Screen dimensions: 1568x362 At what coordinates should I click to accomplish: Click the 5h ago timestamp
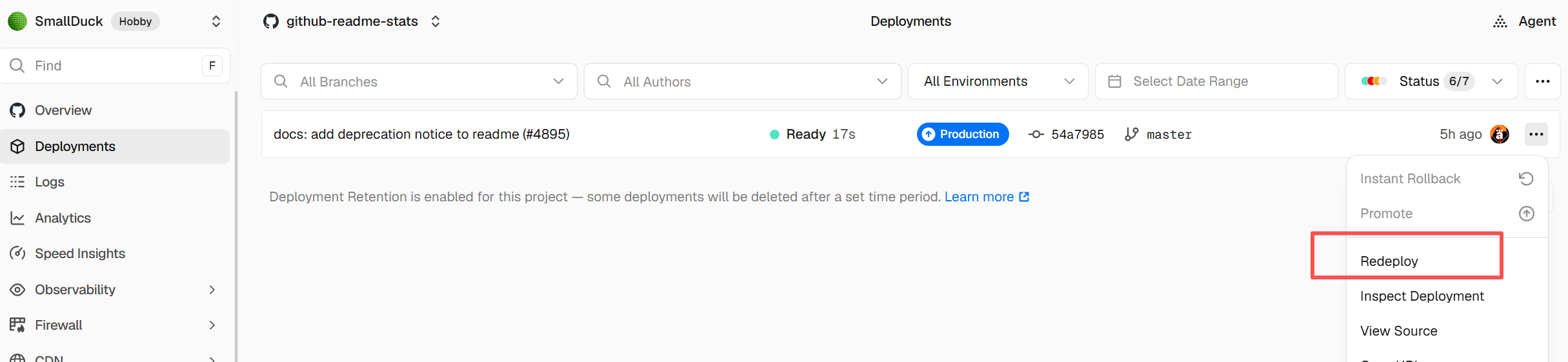(1461, 134)
